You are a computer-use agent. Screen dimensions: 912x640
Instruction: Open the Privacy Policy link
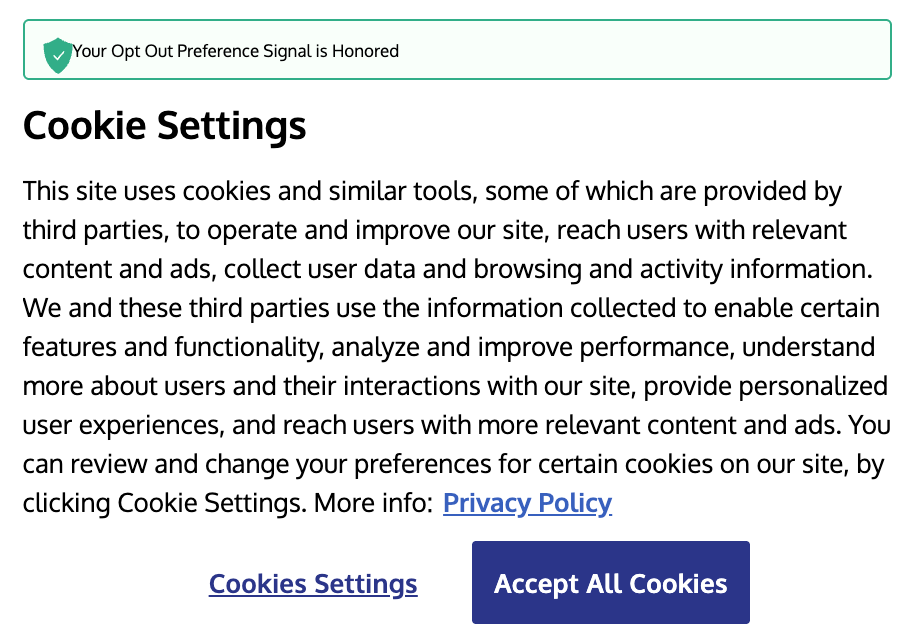click(x=527, y=502)
